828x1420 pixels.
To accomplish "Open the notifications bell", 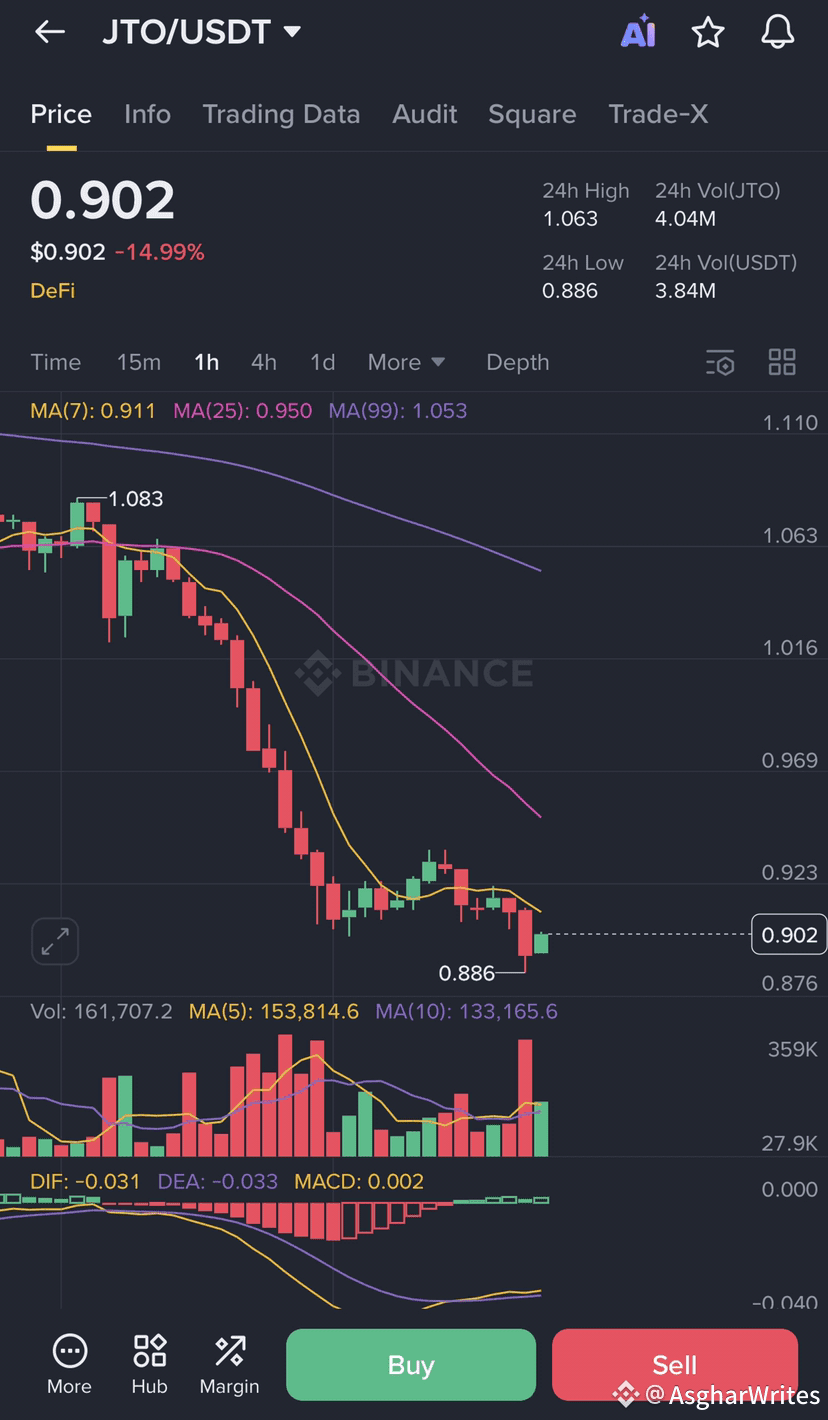I will [x=778, y=31].
